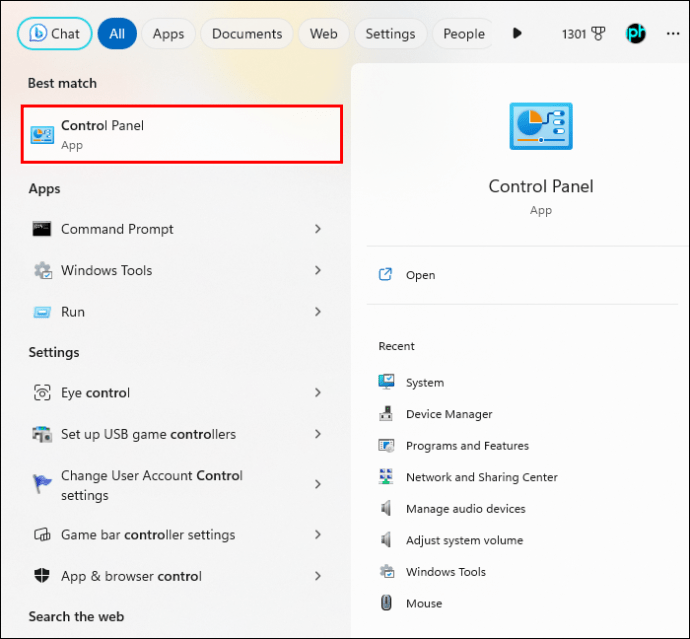Click the arrow to show more filter tabs
The width and height of the screenshot is (690, 639).
pyautogui.click(x=518, y=33)
